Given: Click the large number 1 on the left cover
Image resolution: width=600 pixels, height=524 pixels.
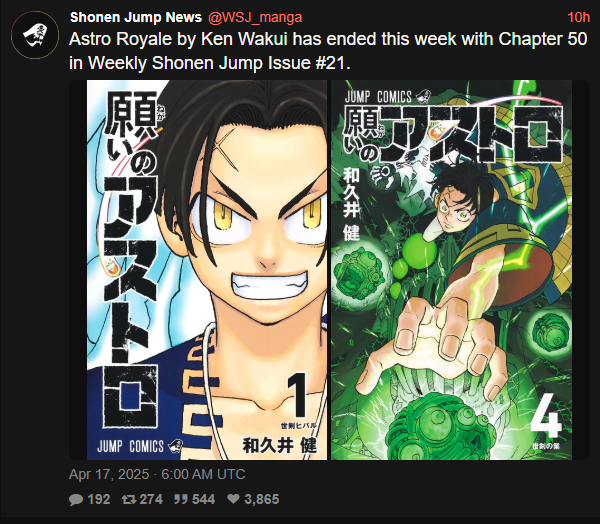Looking at the screenshot, I should click(x=300, y=395).
